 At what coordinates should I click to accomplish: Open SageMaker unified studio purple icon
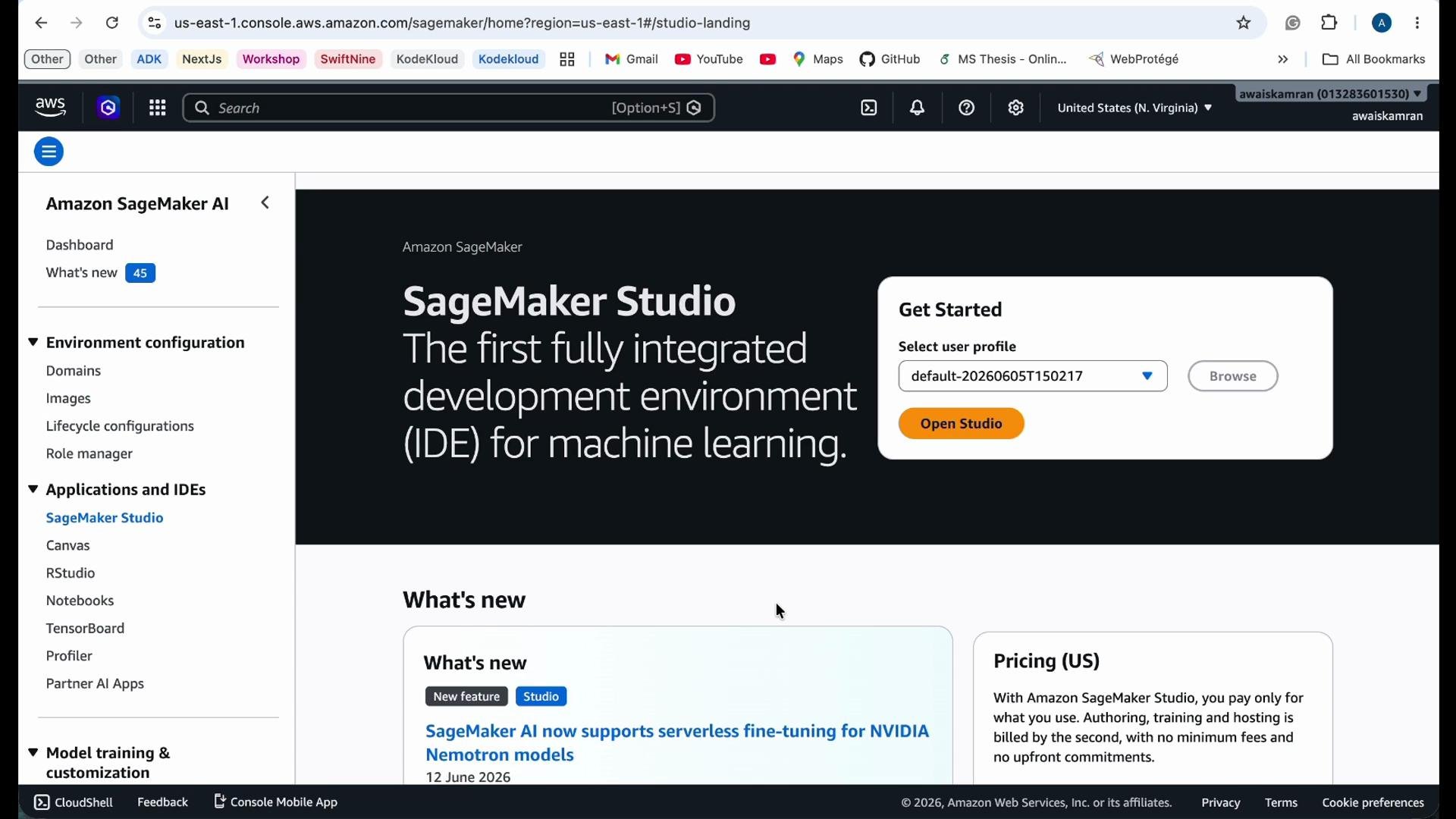108,108
